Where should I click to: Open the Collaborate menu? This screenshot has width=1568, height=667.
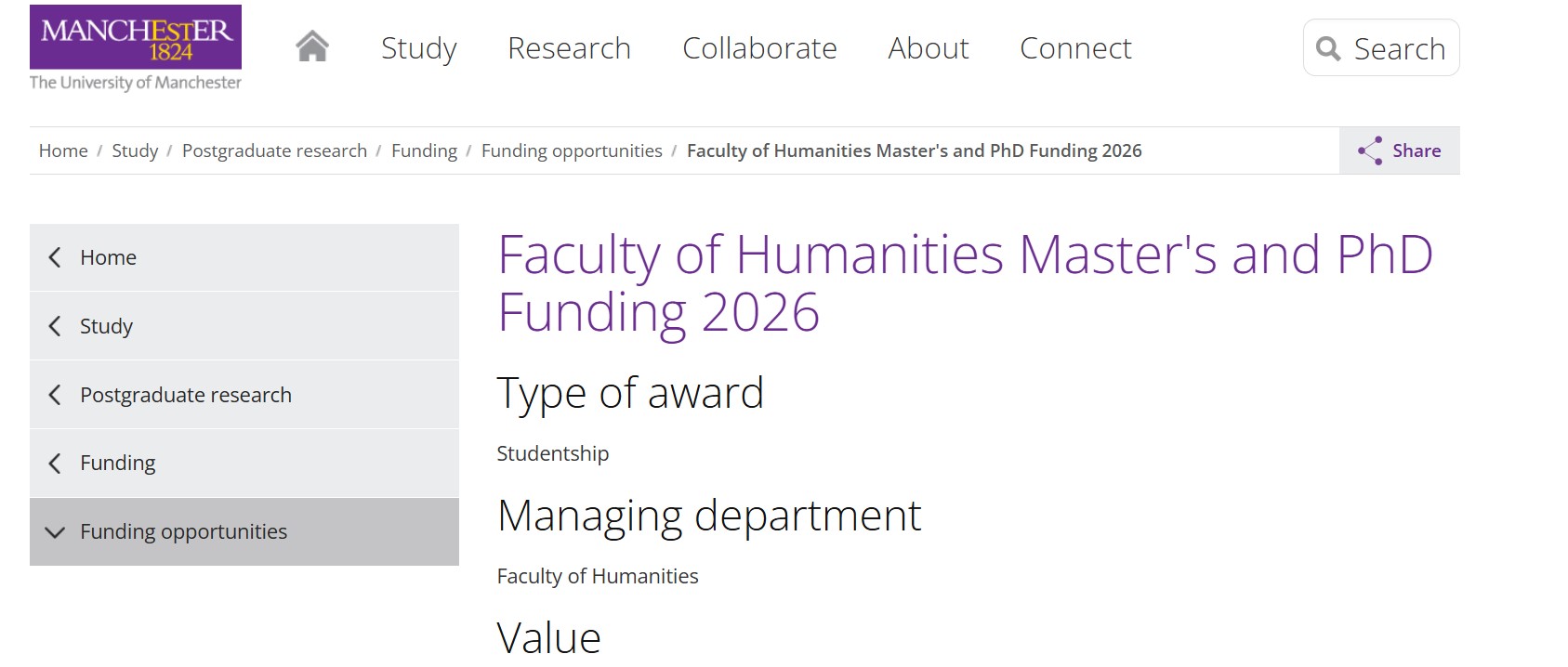pos(759,48)
